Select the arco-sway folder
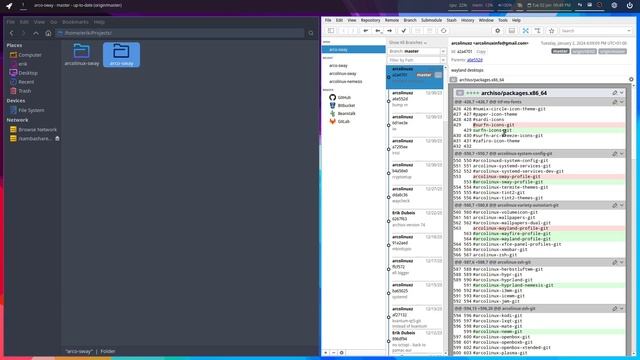This screenshot has height=360, width=640. [121, 55]
